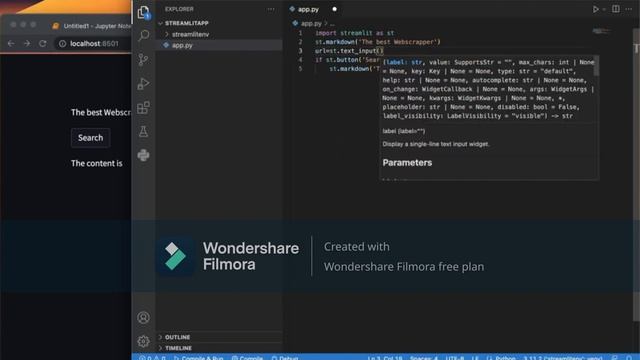
Task: Click 'The content is' text in the Streamlit app
Action: point(97,163)
